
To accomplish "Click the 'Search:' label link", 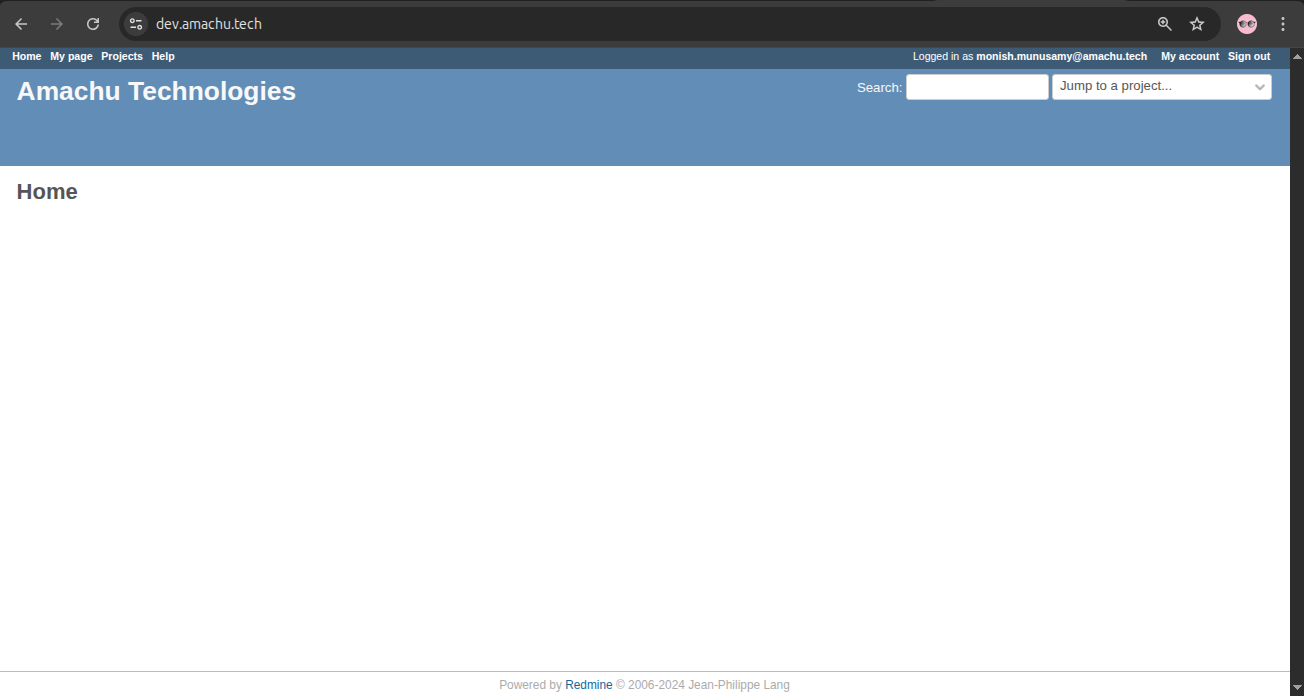I will tap(879, 88).
